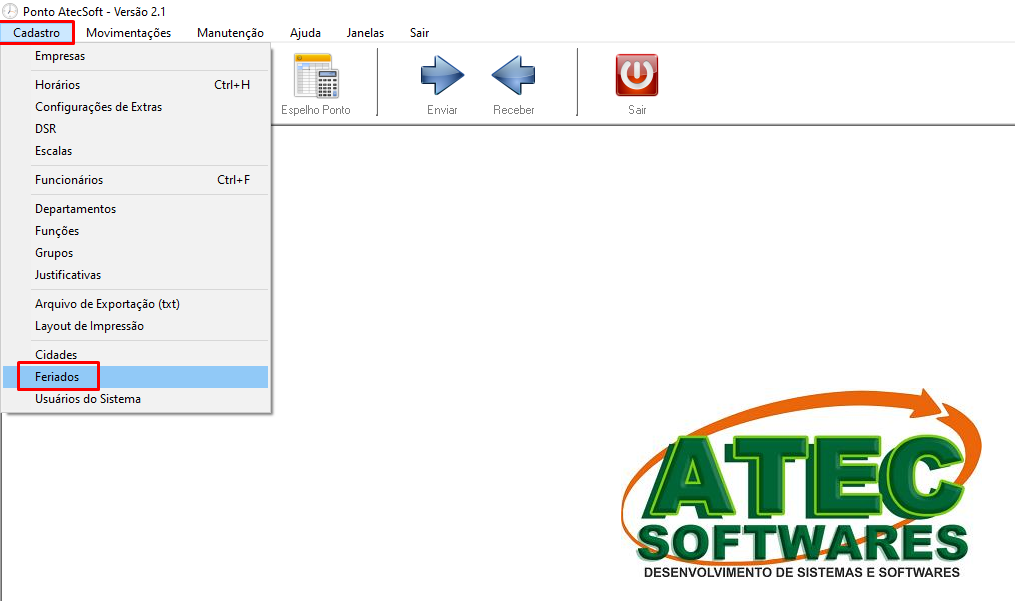1015x601 pixels.
Task: Choose Funções in the Cadastro menu
Action: pos(135,231)
